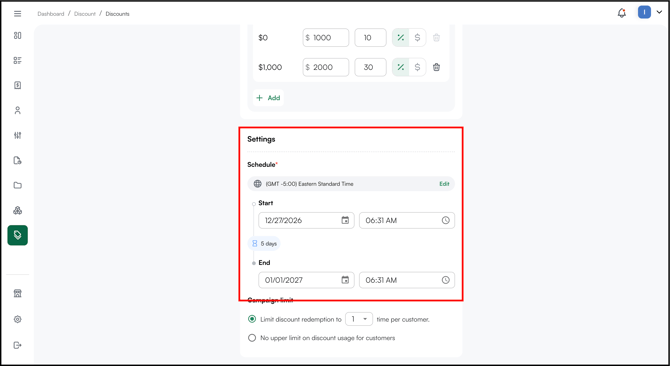Select No upper limit on discount usage

pyautogui.click(x=252, y=338)
